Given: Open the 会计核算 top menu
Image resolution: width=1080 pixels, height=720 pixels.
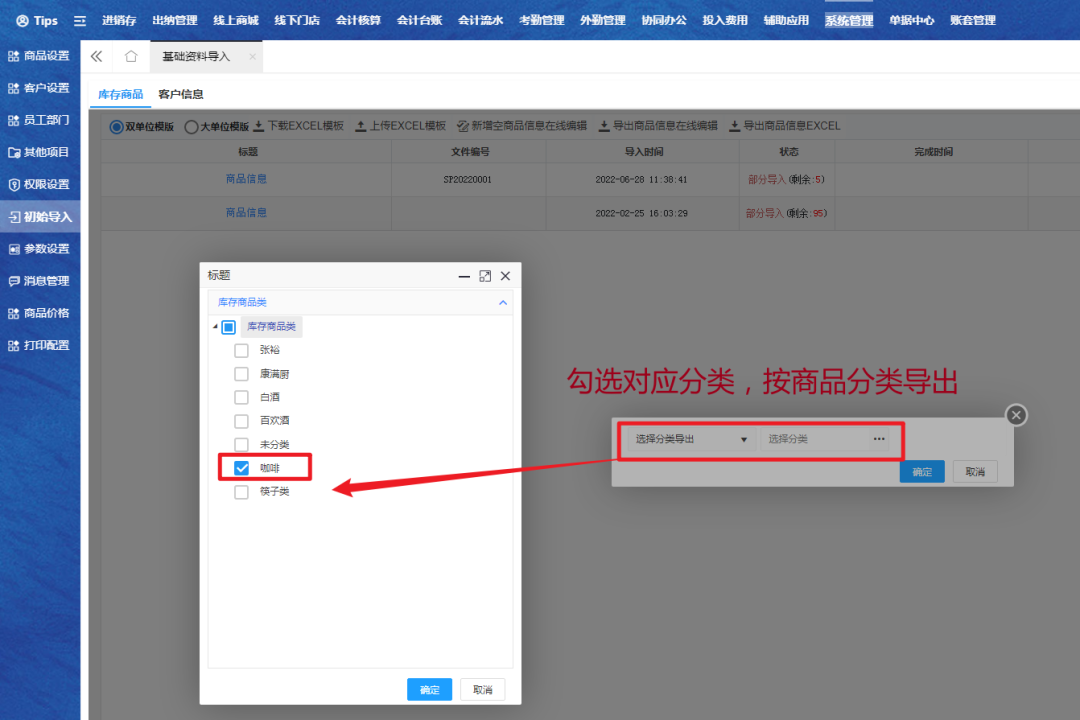Looking at the screenshot, I should pos(358,20).
